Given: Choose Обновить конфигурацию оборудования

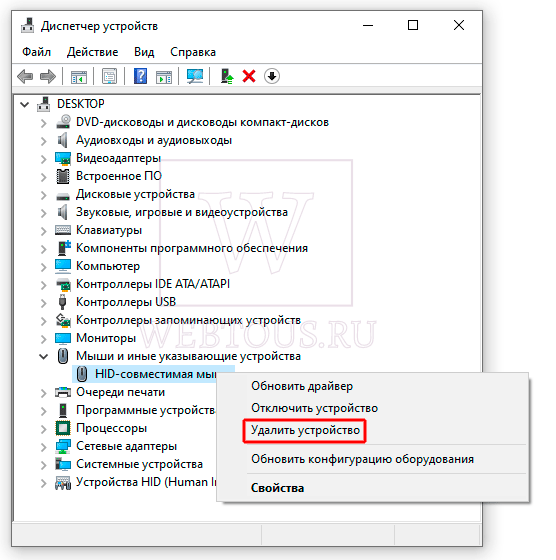Looking at the screenshot, I should [x=362, y=459].
